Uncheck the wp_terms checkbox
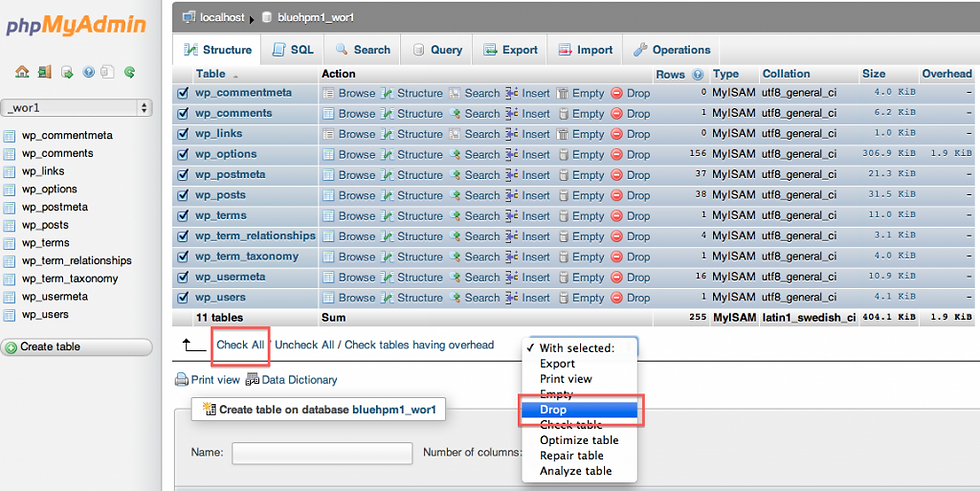Screen dimensions: 980x491 coord(183,216)
